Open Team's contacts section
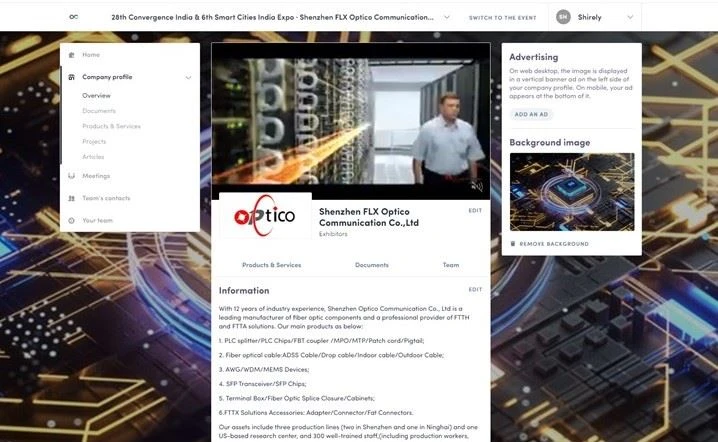The height and width of the screenshot is (442, 718). coord(106,198)
